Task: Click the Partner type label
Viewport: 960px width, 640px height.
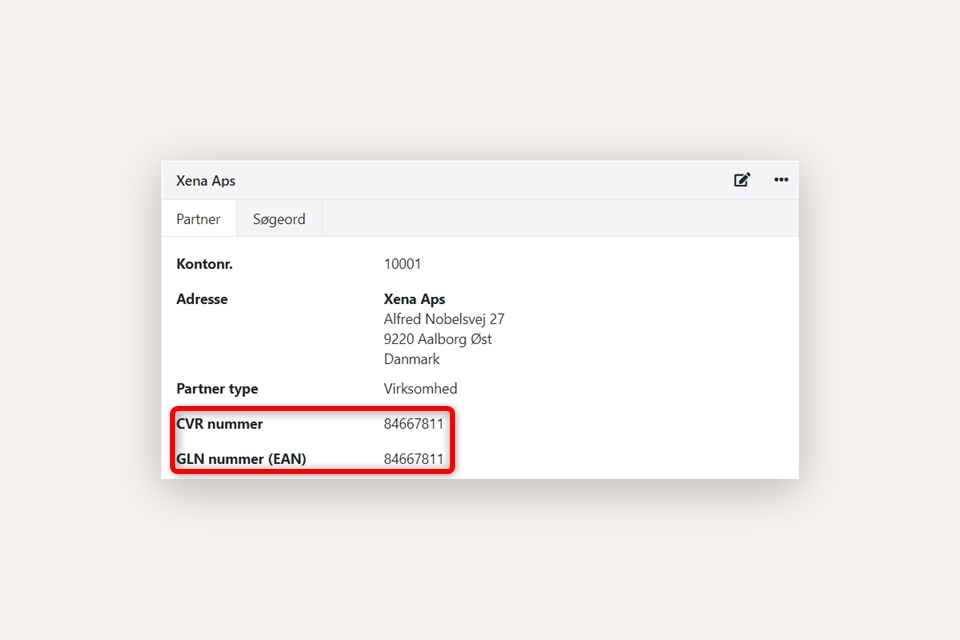Action: click(217, 389)
